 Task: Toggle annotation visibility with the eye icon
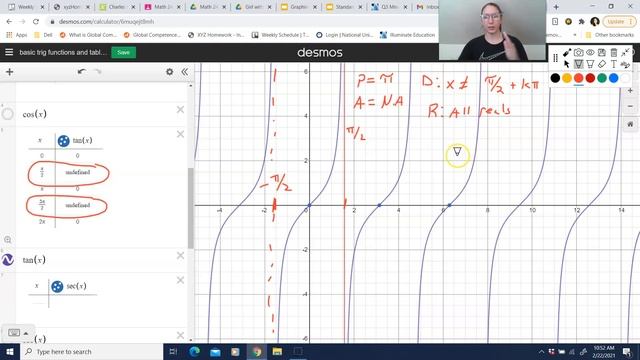point(590,53)
